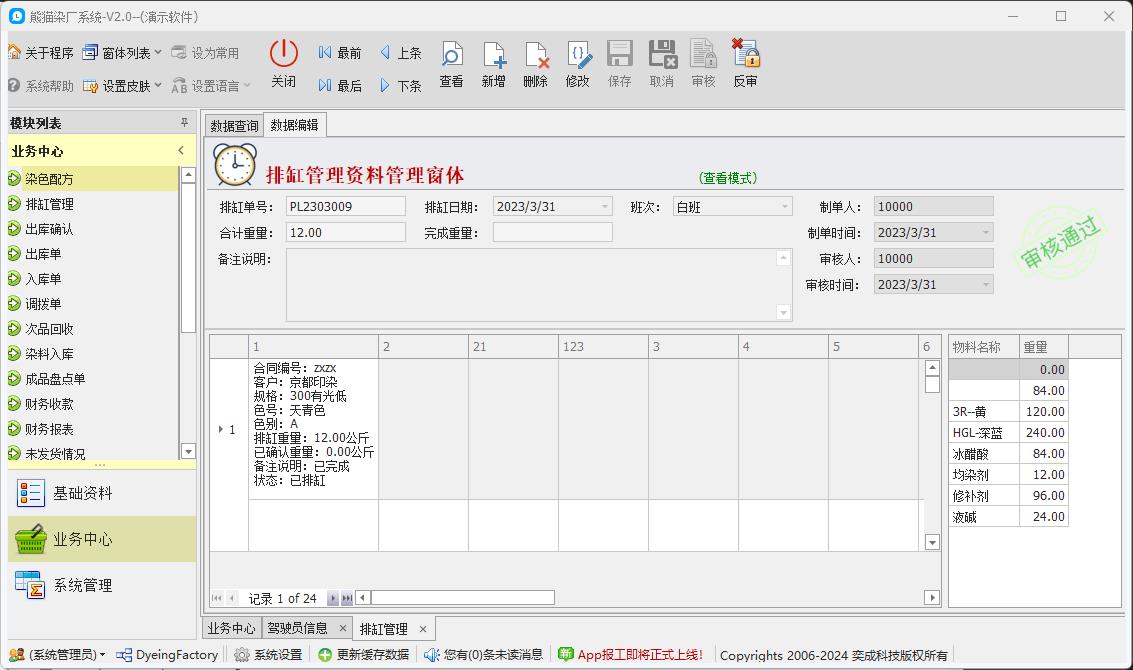The width and height of the screenshot is (1133, 670).
Task: Click the 保存 save icon
Action: coord(619,62)
